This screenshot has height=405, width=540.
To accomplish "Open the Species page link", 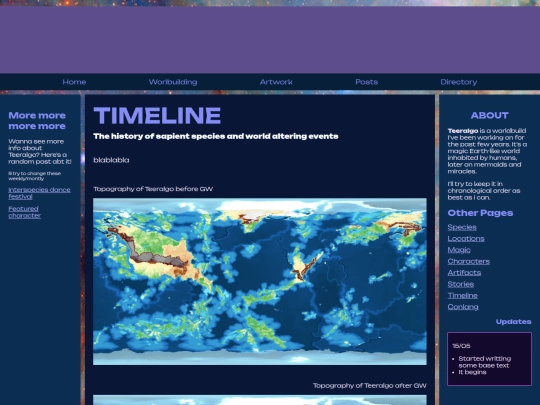I will (462, 227).
